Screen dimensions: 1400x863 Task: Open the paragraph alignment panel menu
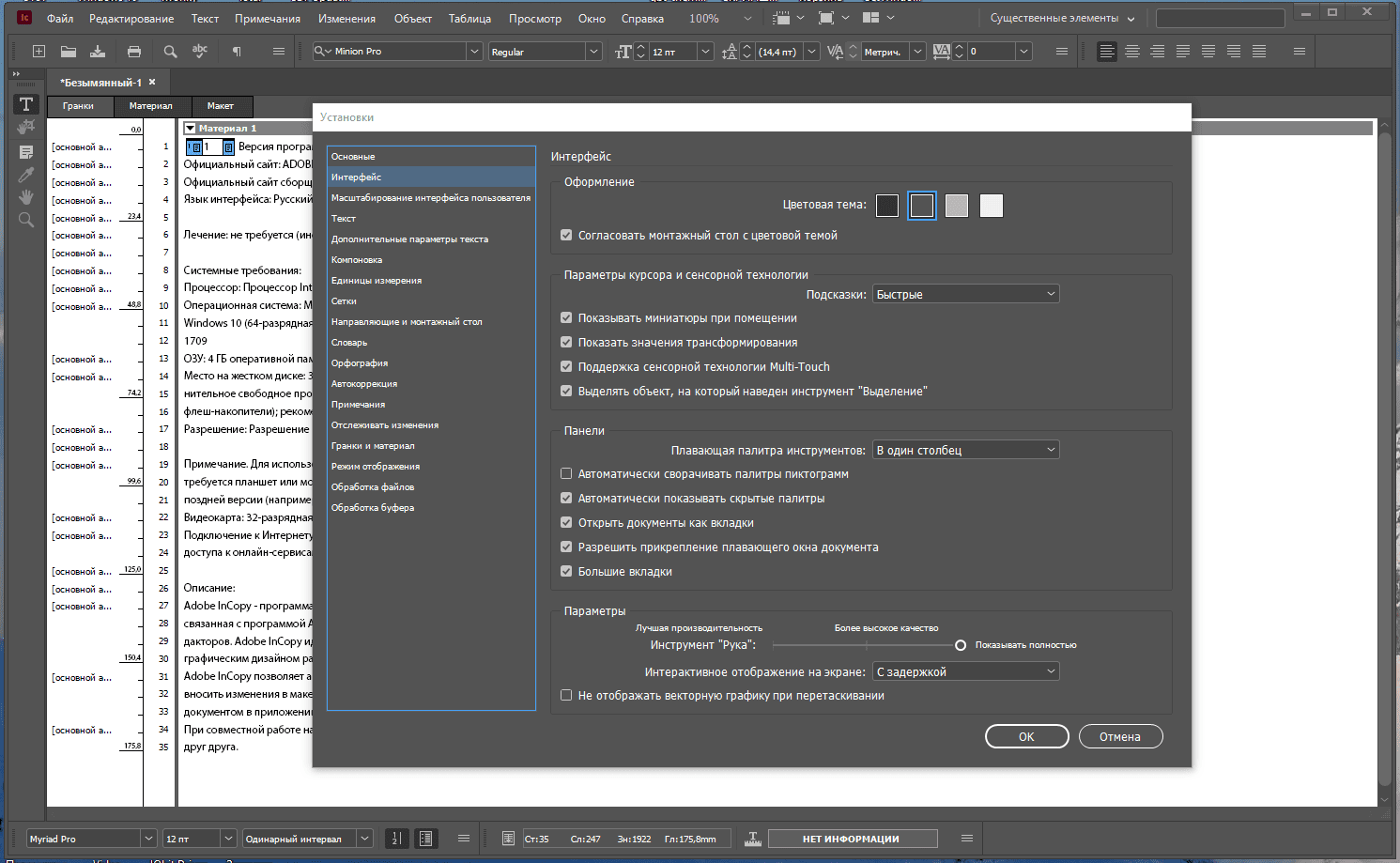pyautogui.click(x=1300, y=52)
